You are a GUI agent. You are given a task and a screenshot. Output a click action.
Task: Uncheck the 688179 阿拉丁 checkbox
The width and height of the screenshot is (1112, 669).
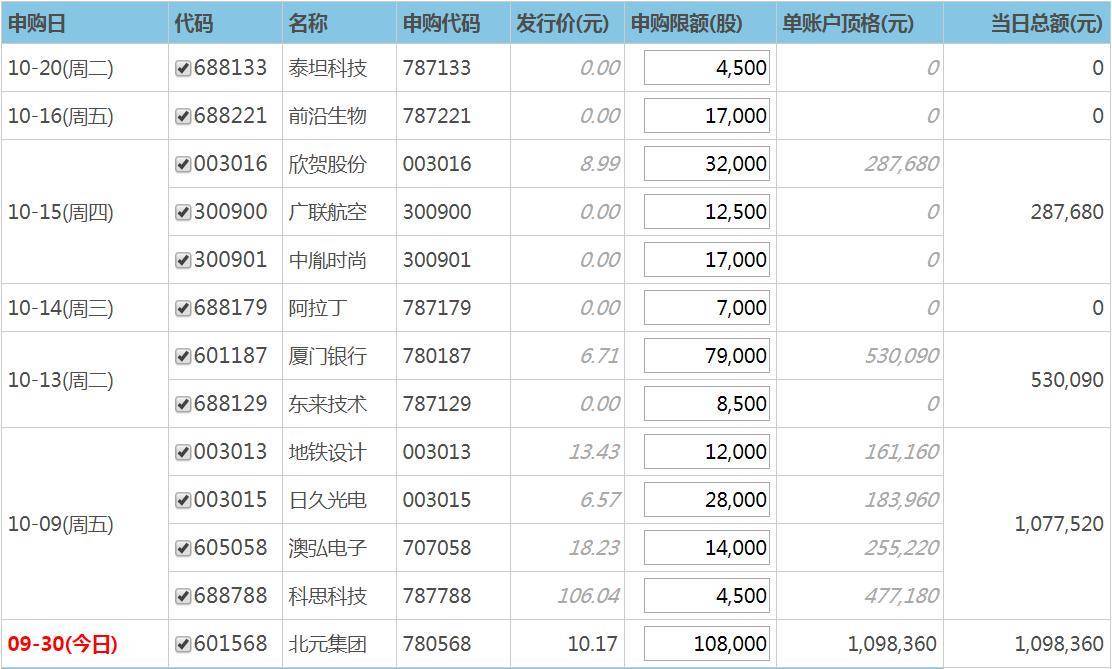(183, 308)
